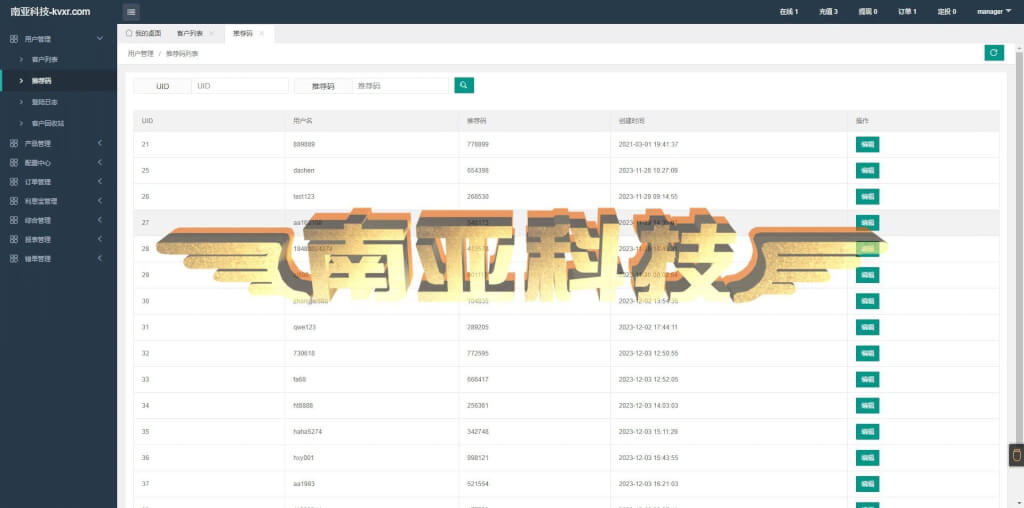The height and width of the screenshot is (508, 1024).
Task: Click the 南亚科技-kvxr.com site title
Action: click(51, 12)
